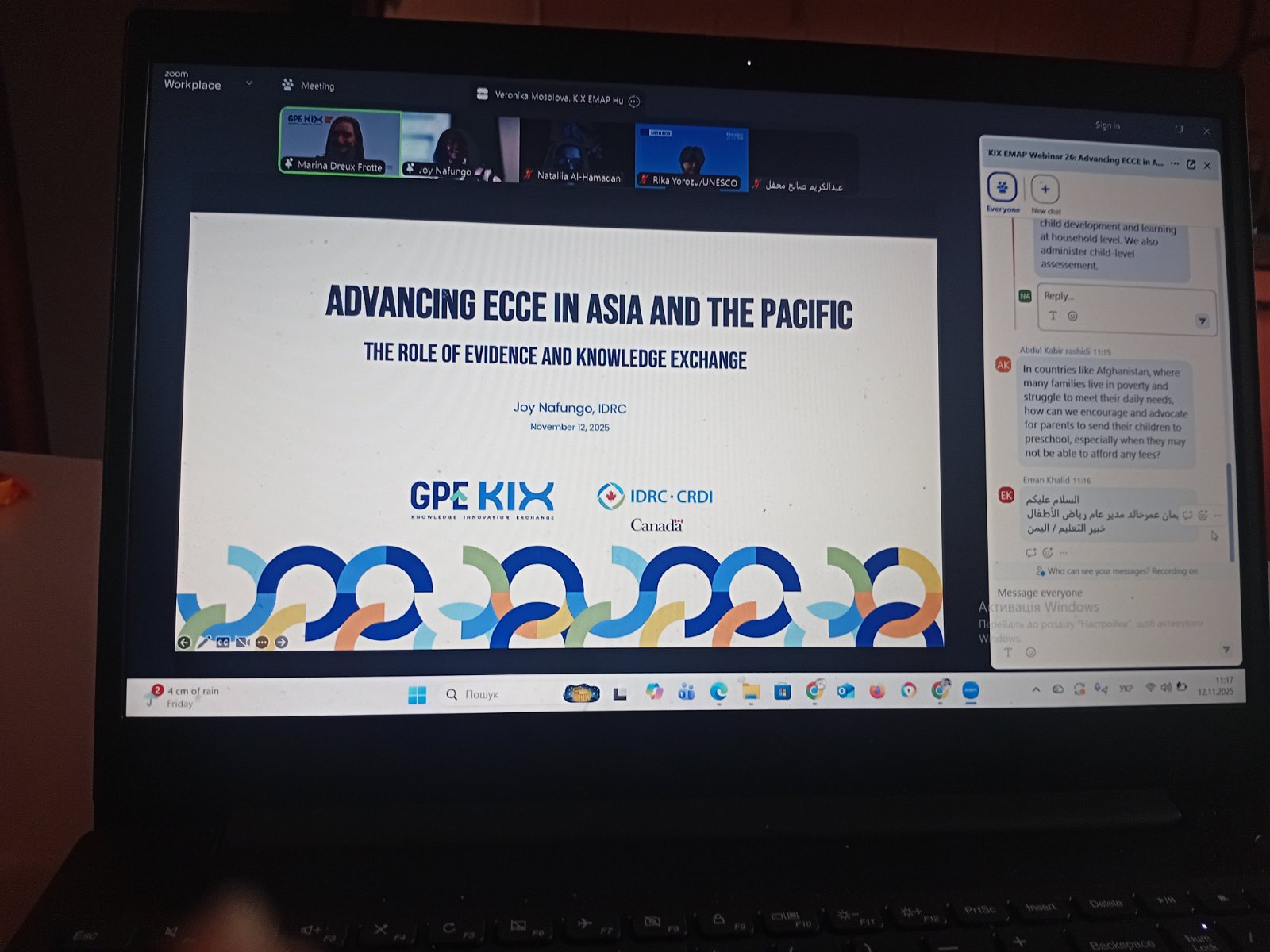Open the Meeting tab
This screenshot has height=952, width=1270.
[309, 86]
